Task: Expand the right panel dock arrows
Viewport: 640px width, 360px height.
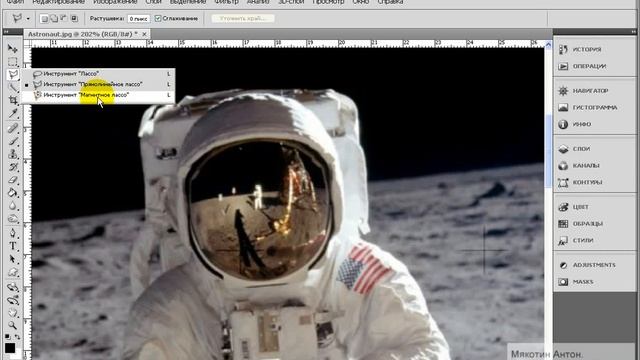Action: (633, 31)
